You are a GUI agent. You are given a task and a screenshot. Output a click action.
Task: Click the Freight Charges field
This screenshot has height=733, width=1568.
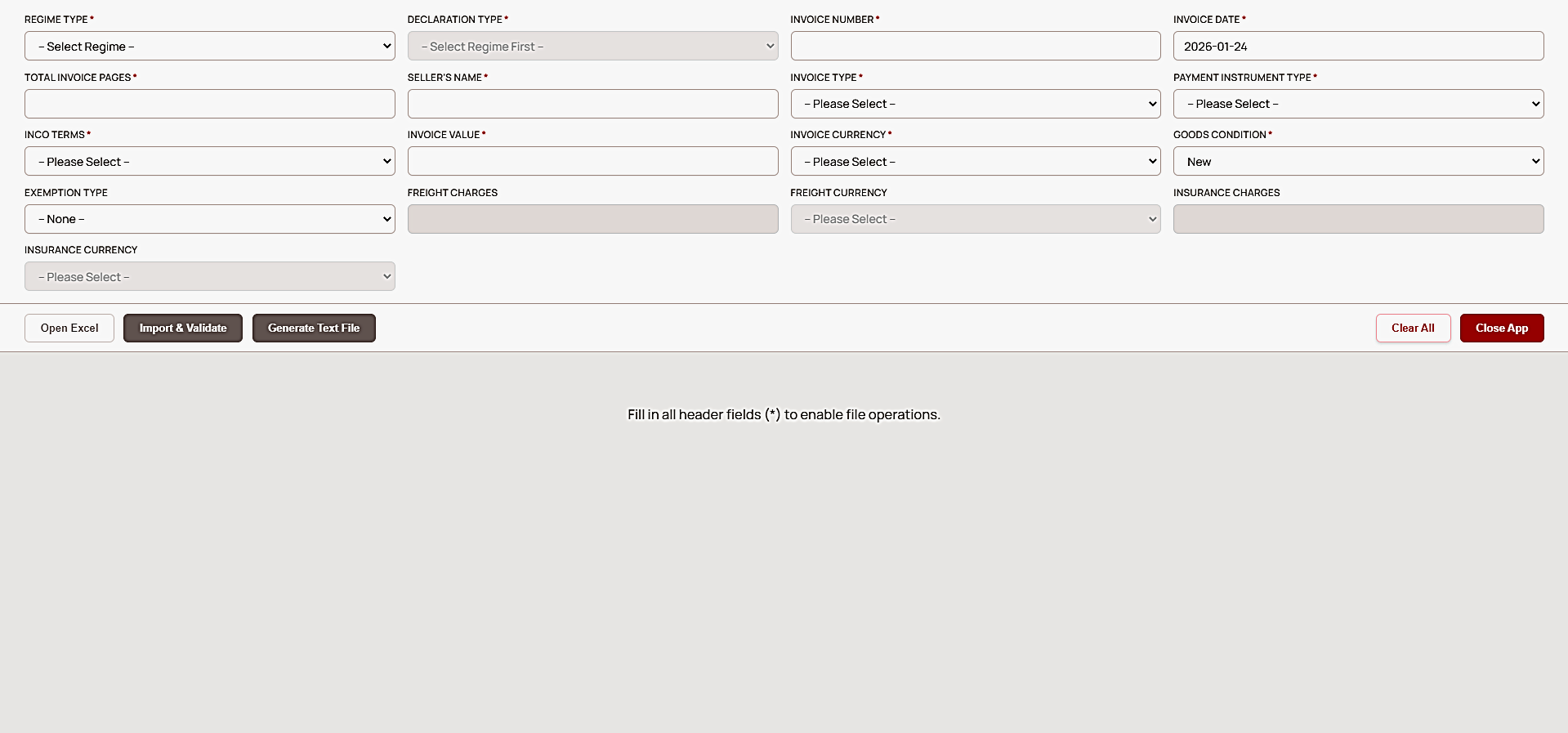(x=592, y=219)
